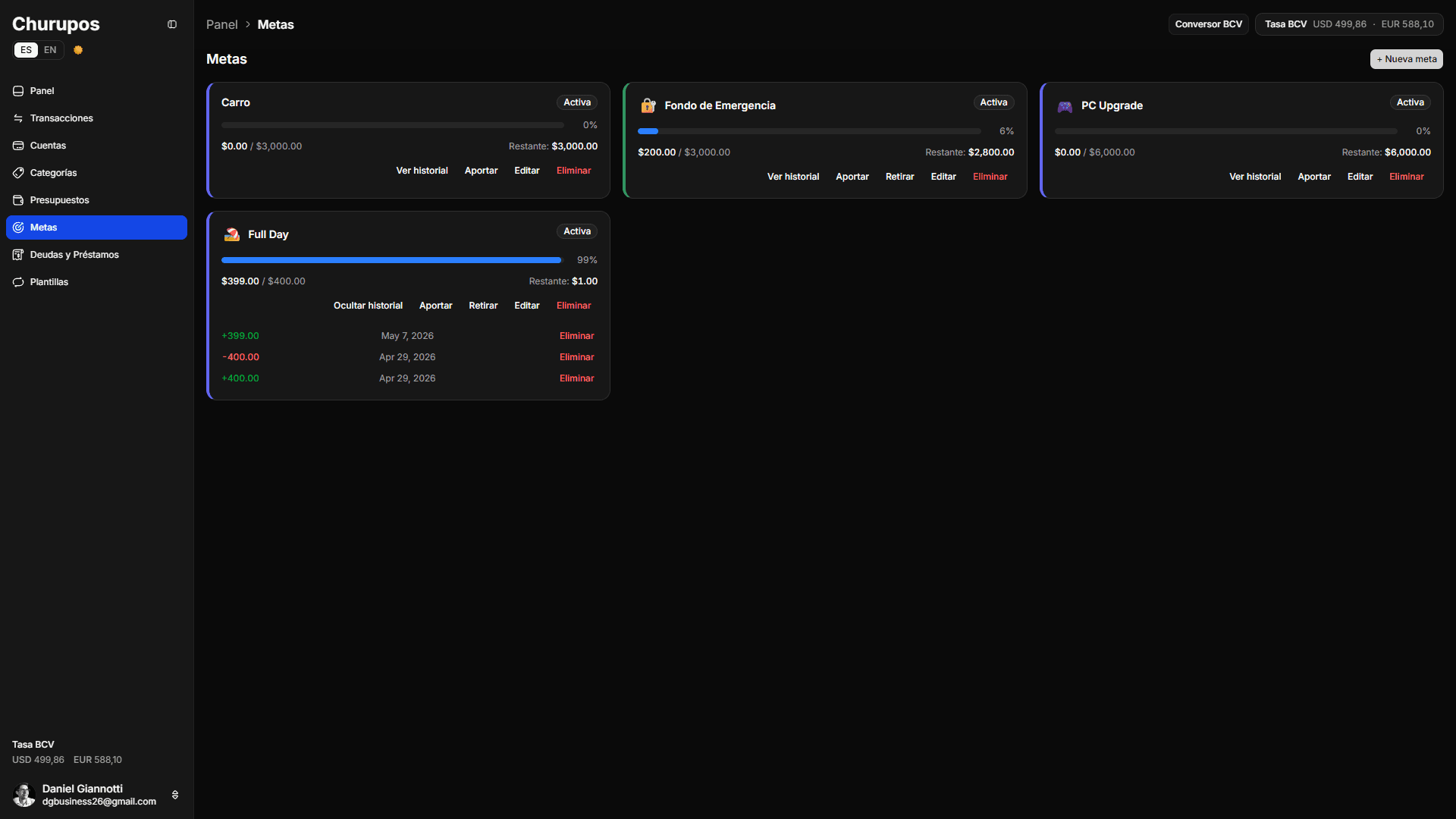Open the Conversor BCV button
Viewport: 1456px width, 819px height.
click(1208, 24)
